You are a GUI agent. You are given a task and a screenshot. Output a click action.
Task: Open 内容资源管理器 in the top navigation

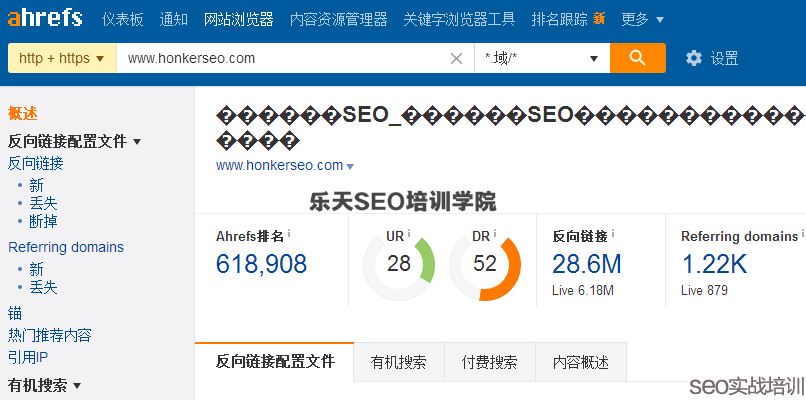point(339,20)
